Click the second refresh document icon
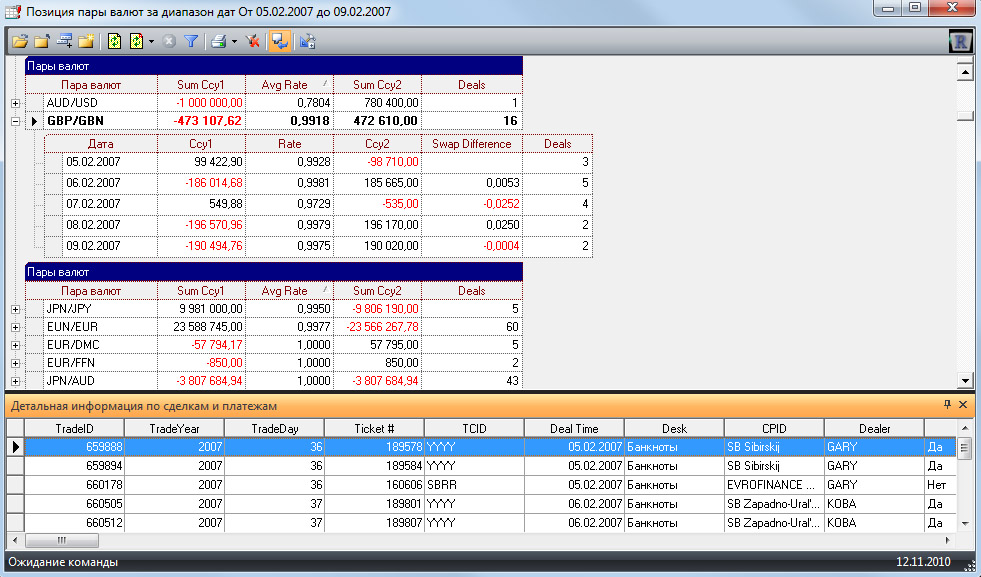 [136, 42]
